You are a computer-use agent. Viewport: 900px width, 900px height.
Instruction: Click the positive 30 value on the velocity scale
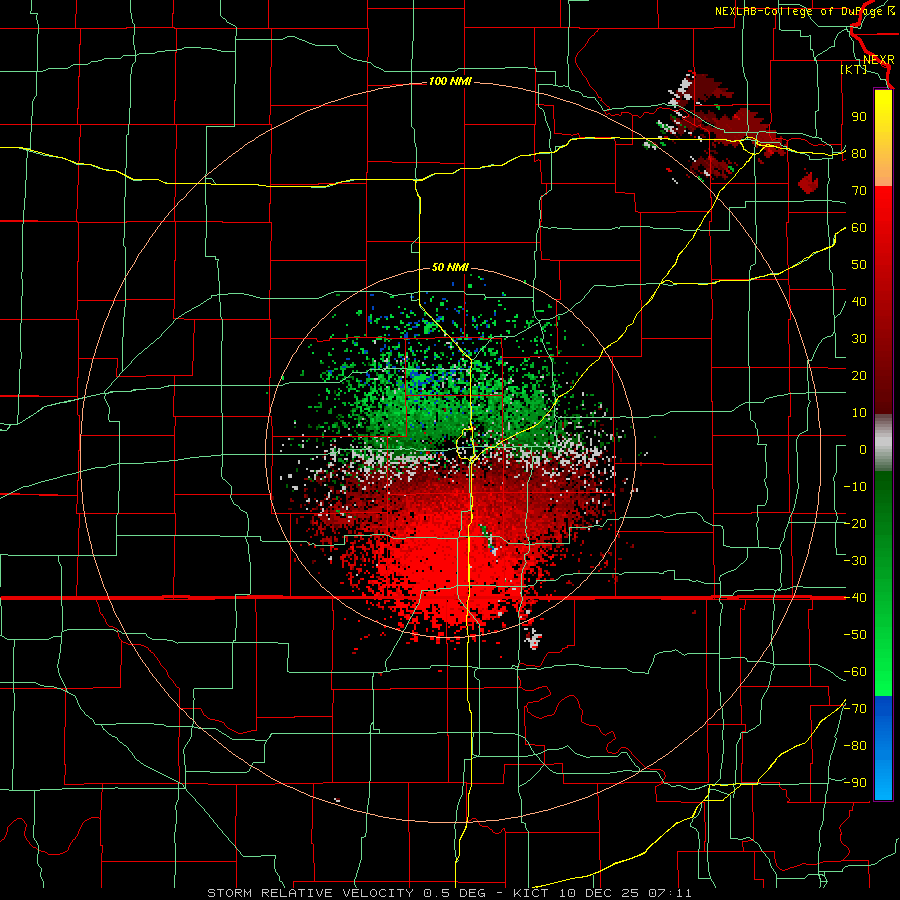pyautogui.click(x=859, y=339)
